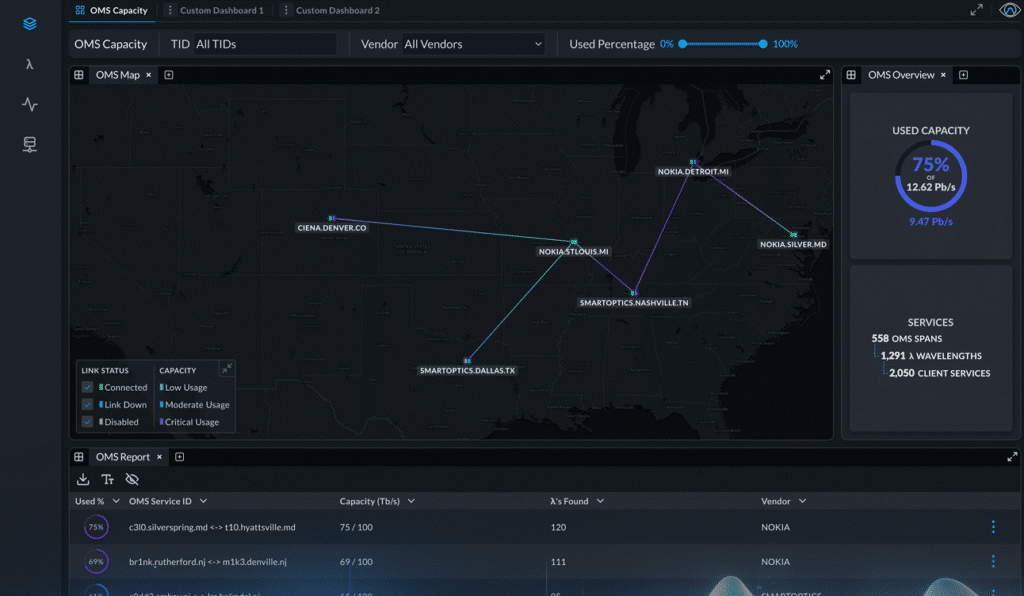The image size is (1024, 596).
Task: Click the br1nk.rutherford.nj service ID
Action: click(x=208, y=562)
